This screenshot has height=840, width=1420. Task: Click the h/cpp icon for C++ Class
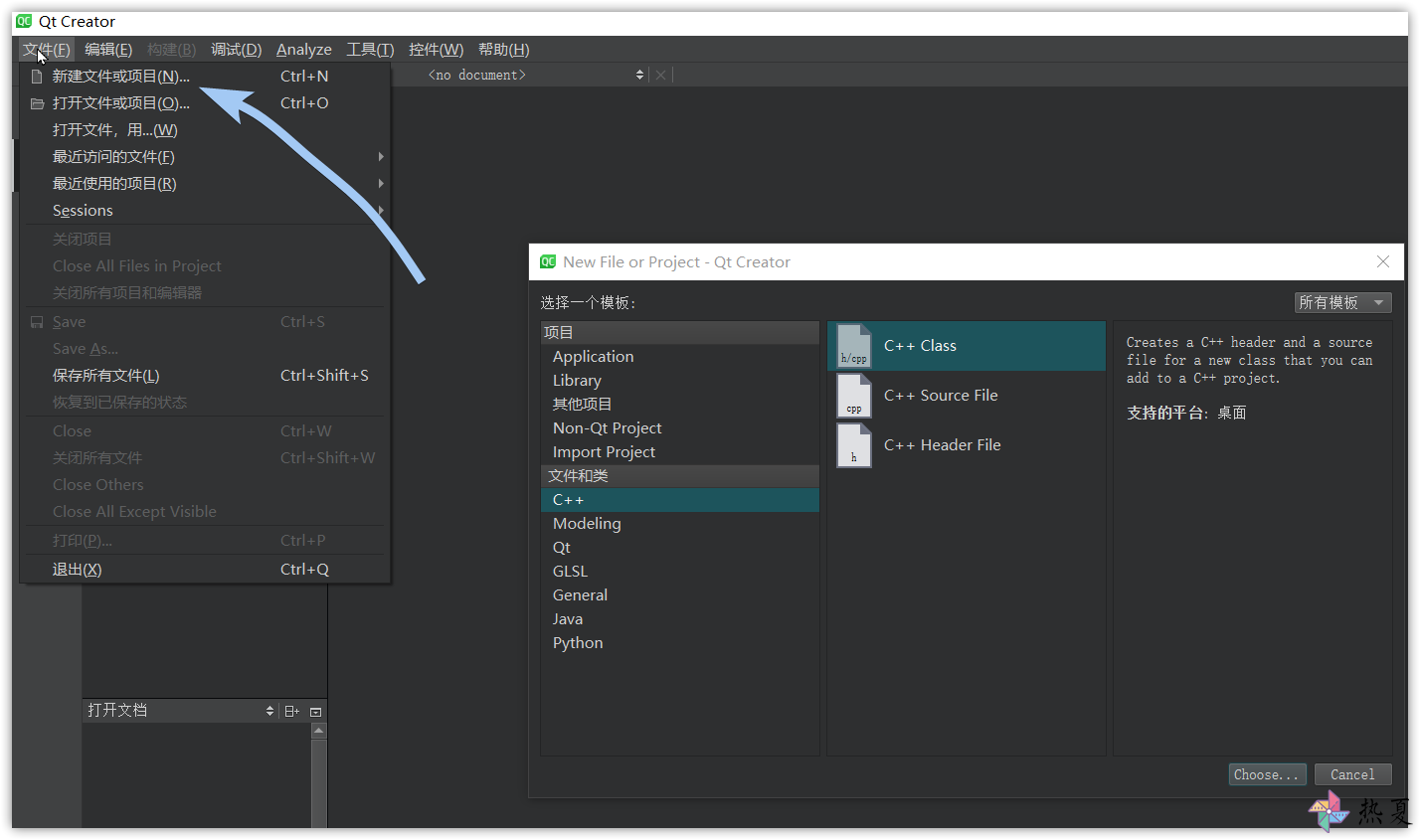tap(854, 346)
